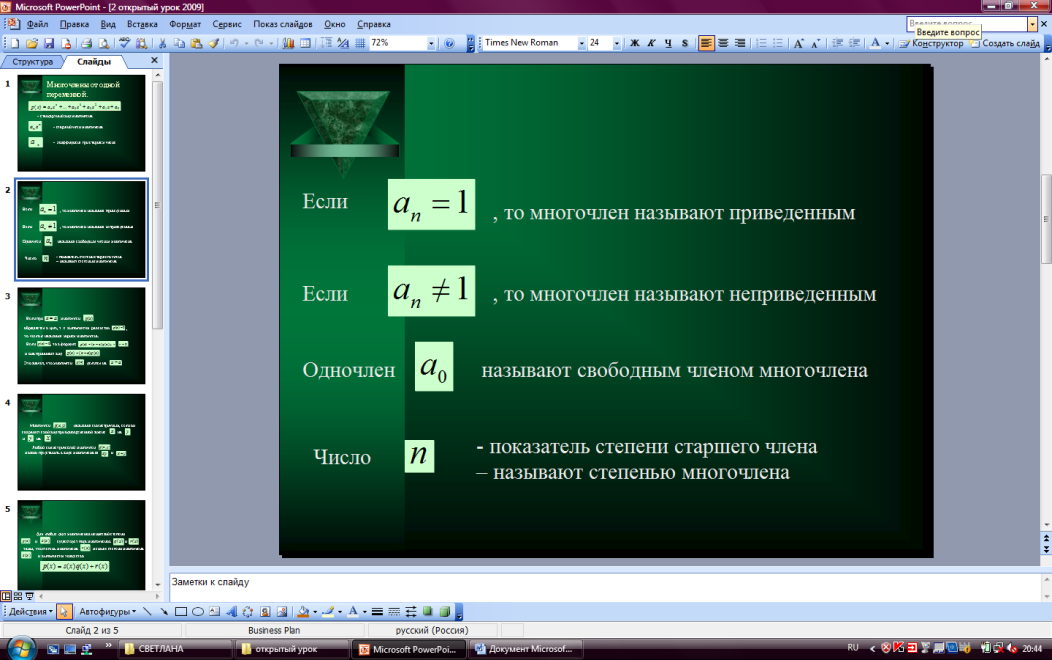Select slide 4 thumbnail
This screenshot has width=1052, height=660.
81,442
